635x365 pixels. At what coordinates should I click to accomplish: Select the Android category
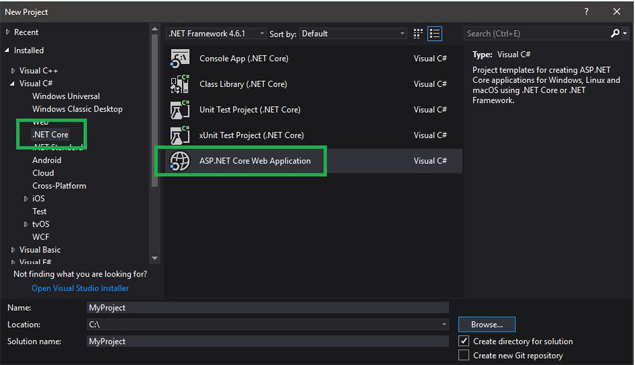[x=47, y=160]
